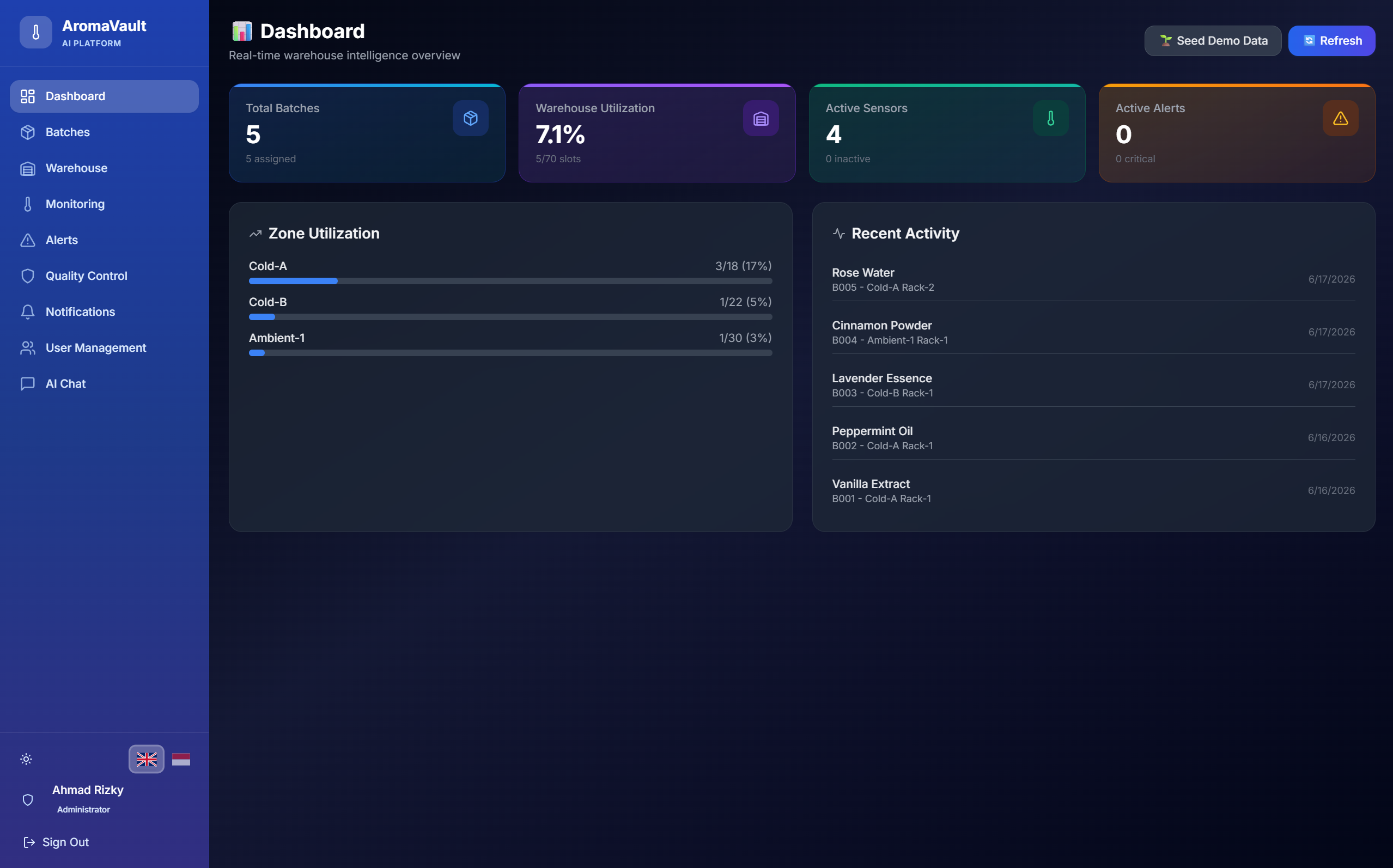Click the shield icon beside Ahmad Rizky
The width and height of the screenshot is (1393, 868).
[28, 800]
